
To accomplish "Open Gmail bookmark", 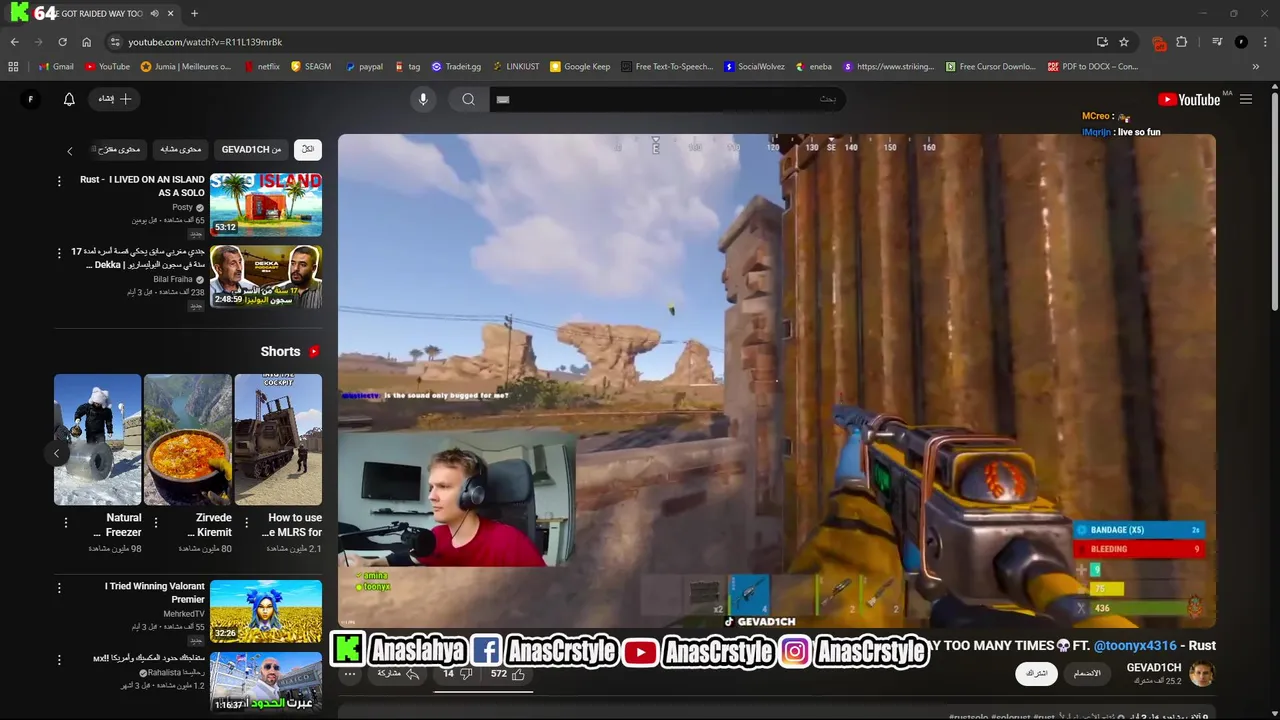I will click(56, 66).
